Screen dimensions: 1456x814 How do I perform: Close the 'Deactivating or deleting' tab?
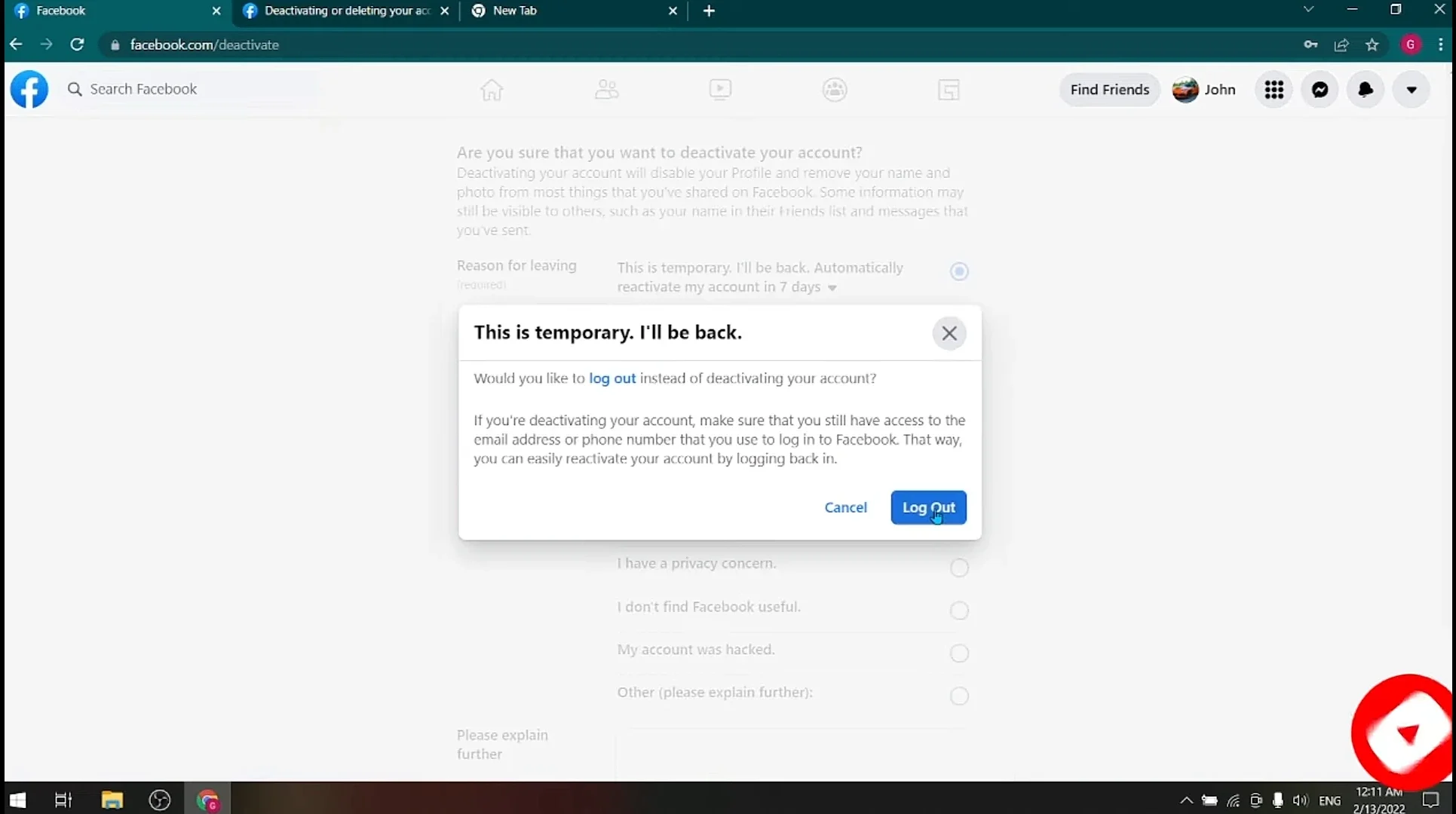pos(445,11)
